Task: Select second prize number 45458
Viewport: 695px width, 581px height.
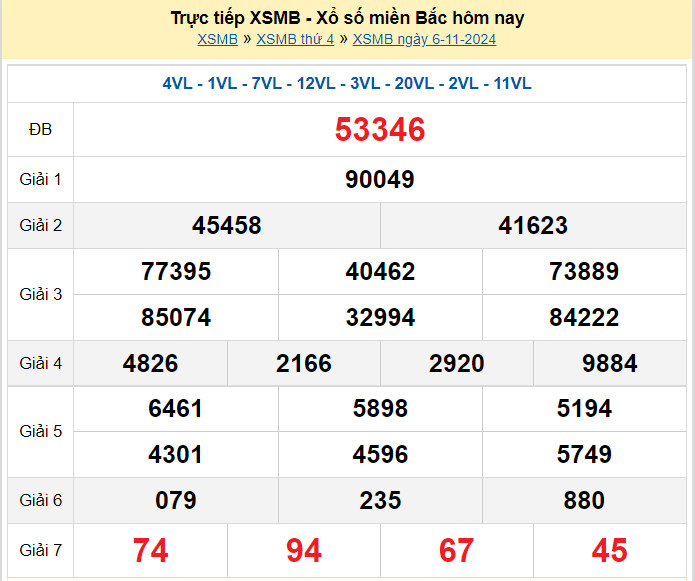Action: 226,225
